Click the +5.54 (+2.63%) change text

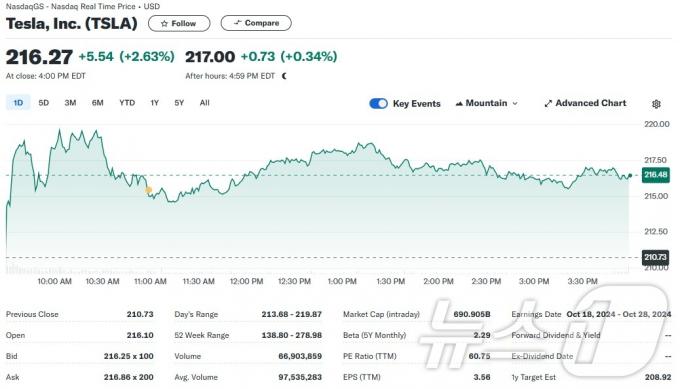tap(126, 56)
